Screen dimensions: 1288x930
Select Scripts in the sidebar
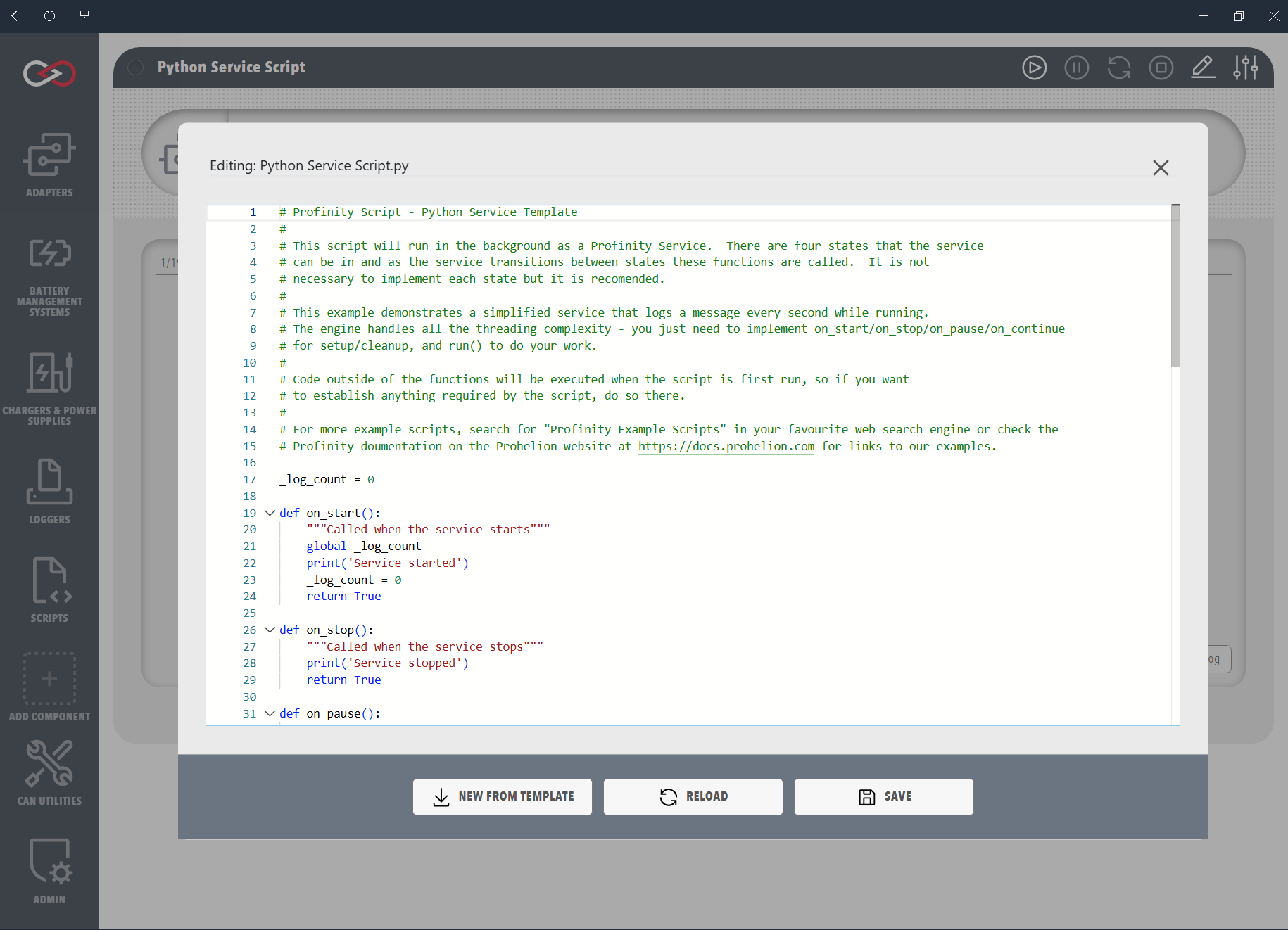(49, 590)
